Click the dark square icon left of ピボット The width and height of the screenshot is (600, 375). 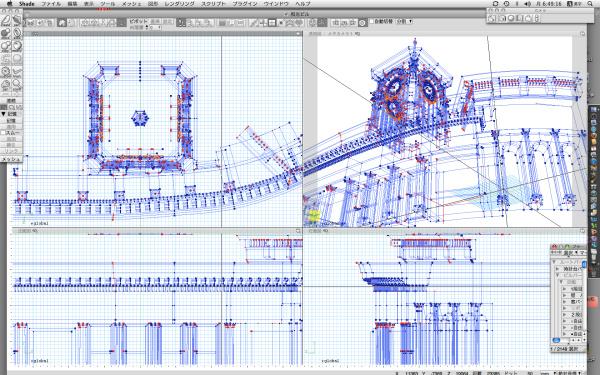(121, 23)
